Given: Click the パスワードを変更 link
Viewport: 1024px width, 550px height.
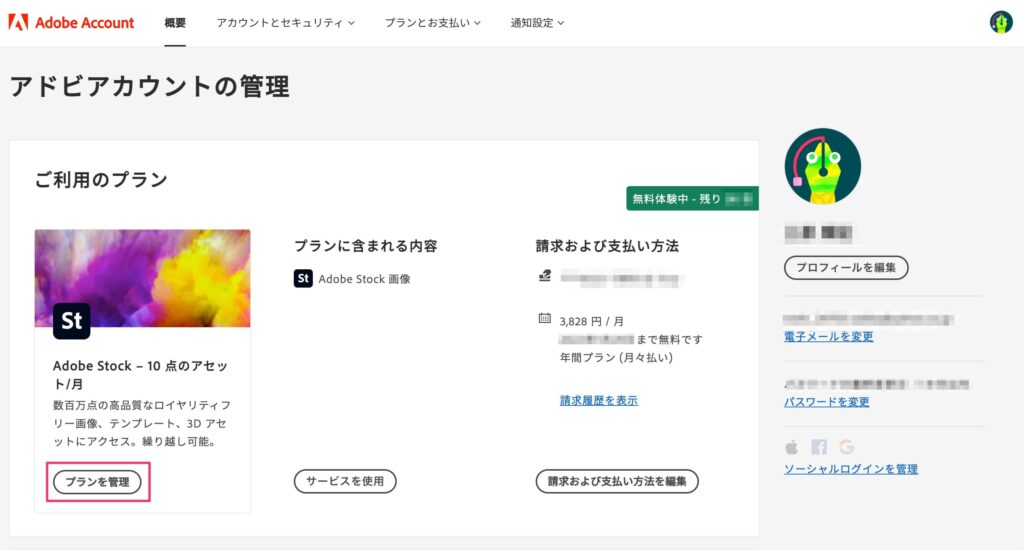Looking at the screenshot, I should pyautogui.click(x=827, y=402).
